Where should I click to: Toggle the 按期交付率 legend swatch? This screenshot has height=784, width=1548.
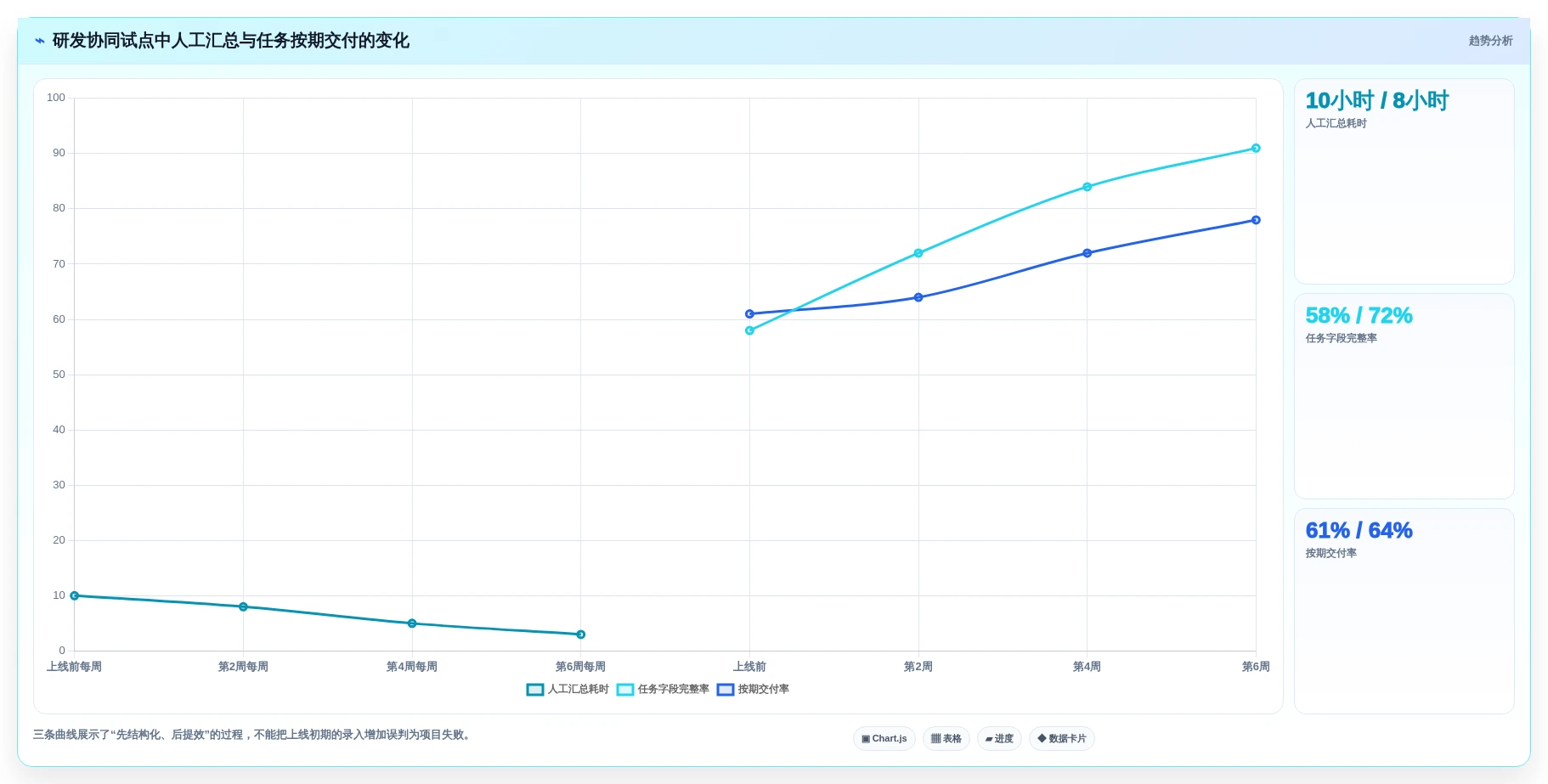(726, 690)
